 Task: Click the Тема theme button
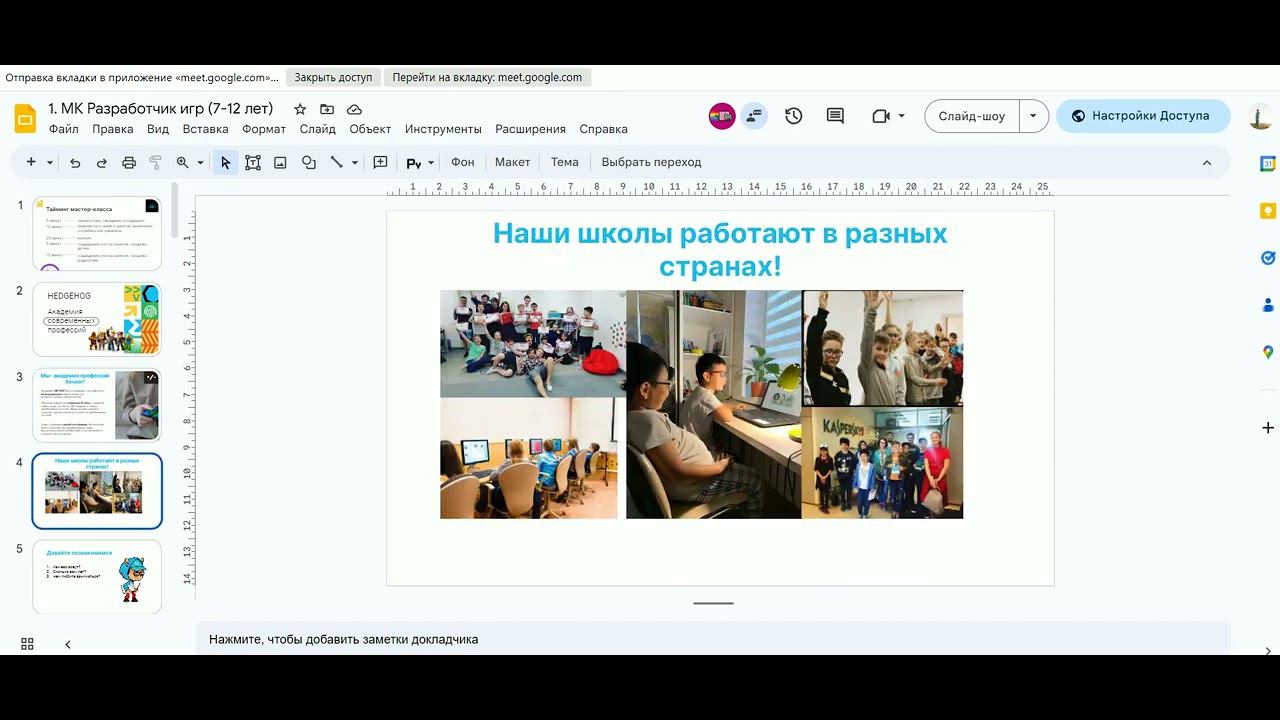pyautogui.click(x=565, y=162)
